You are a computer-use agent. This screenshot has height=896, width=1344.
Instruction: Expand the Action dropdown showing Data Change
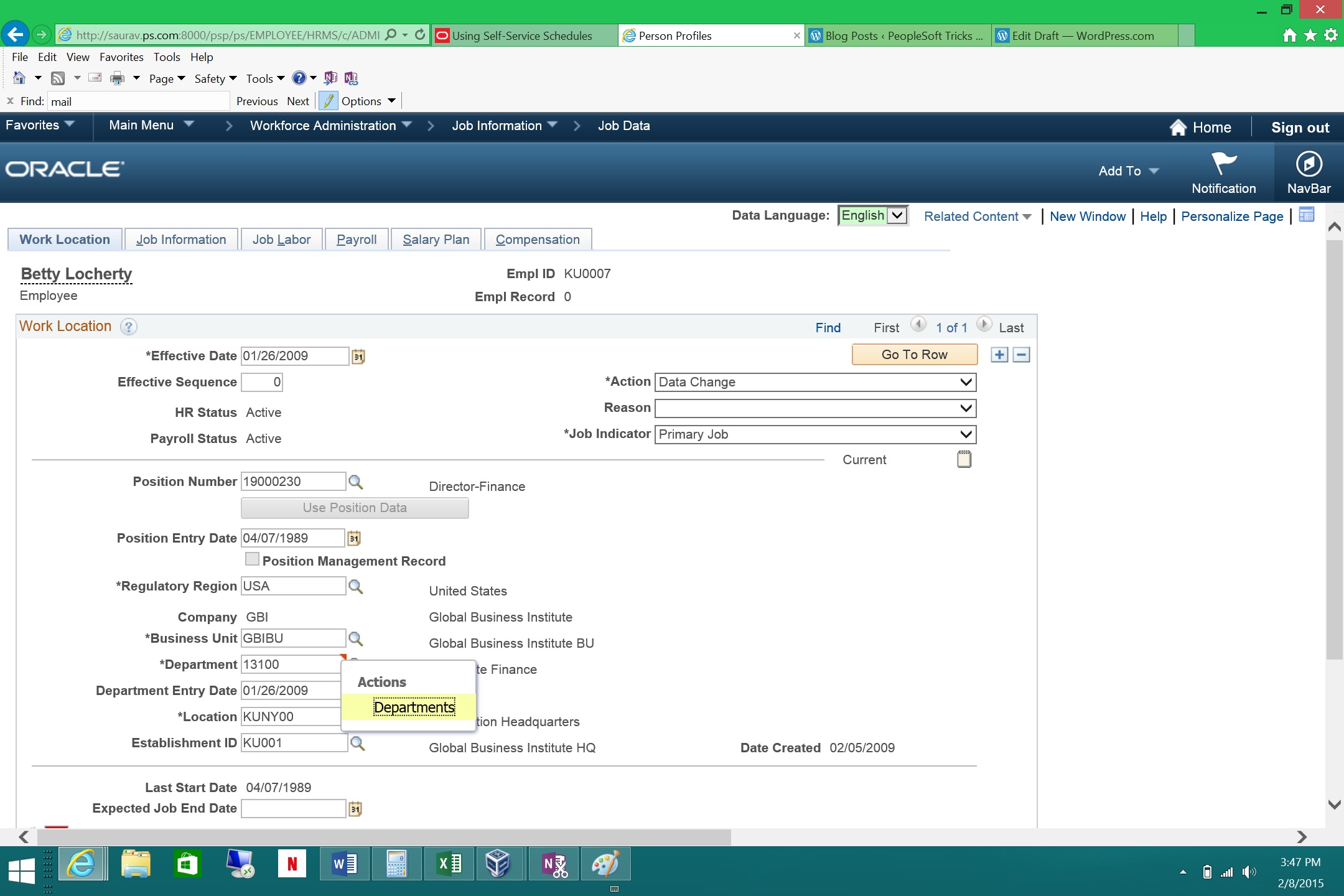coord(815,382)
